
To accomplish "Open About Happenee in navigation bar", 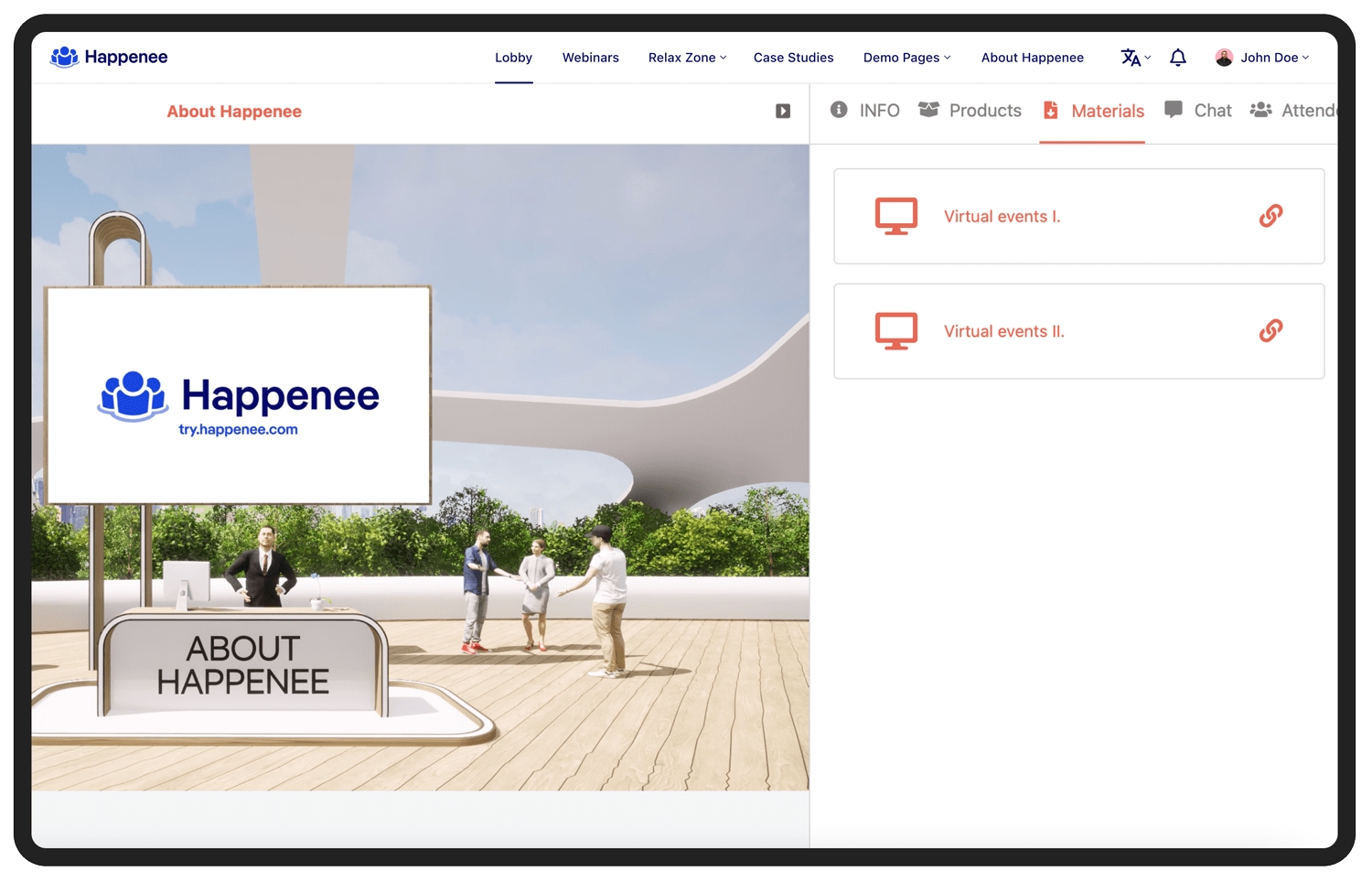I will [1032, 58].
